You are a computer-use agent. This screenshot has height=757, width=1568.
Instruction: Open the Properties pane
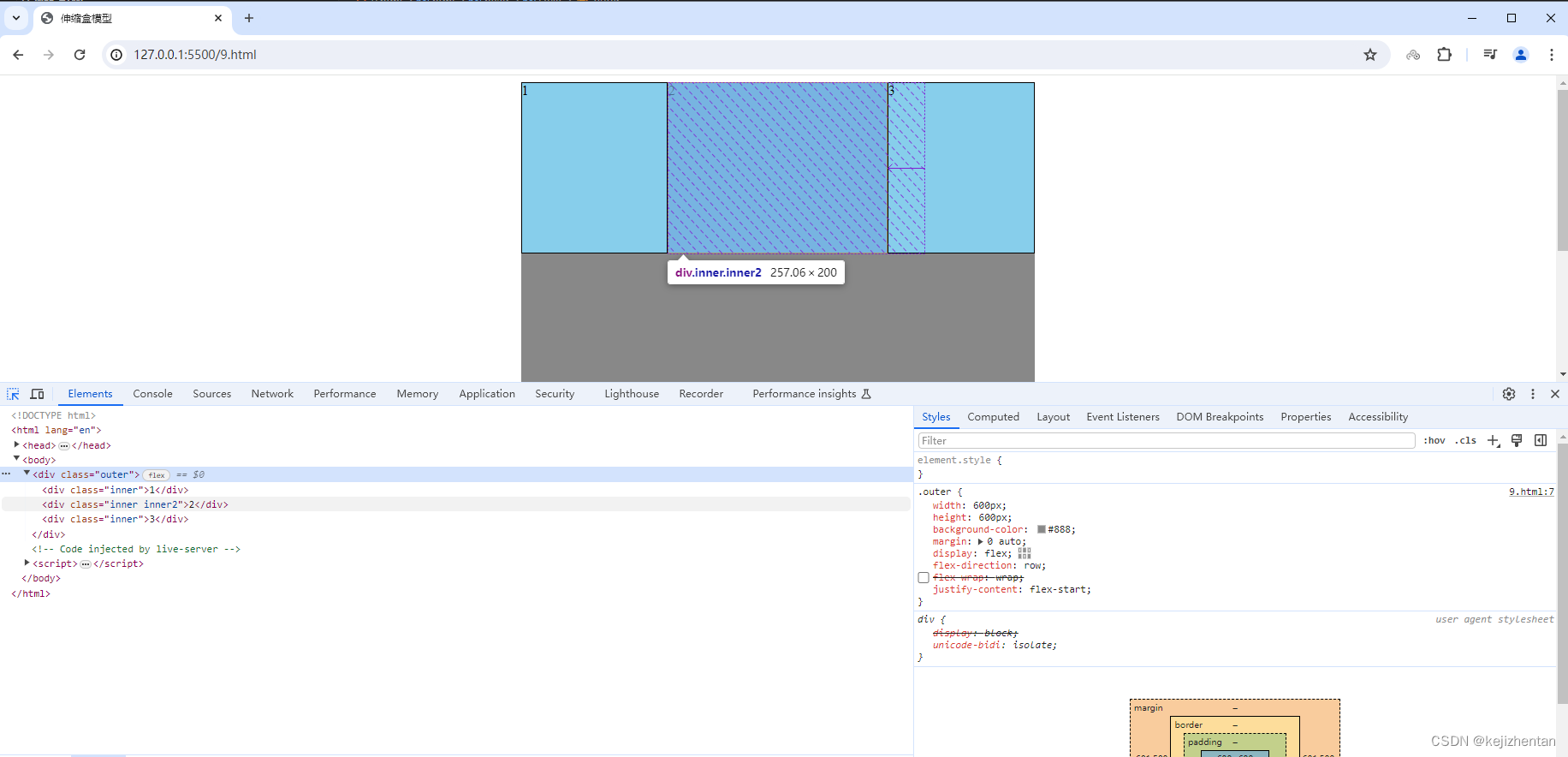(x=1306, y=417)
